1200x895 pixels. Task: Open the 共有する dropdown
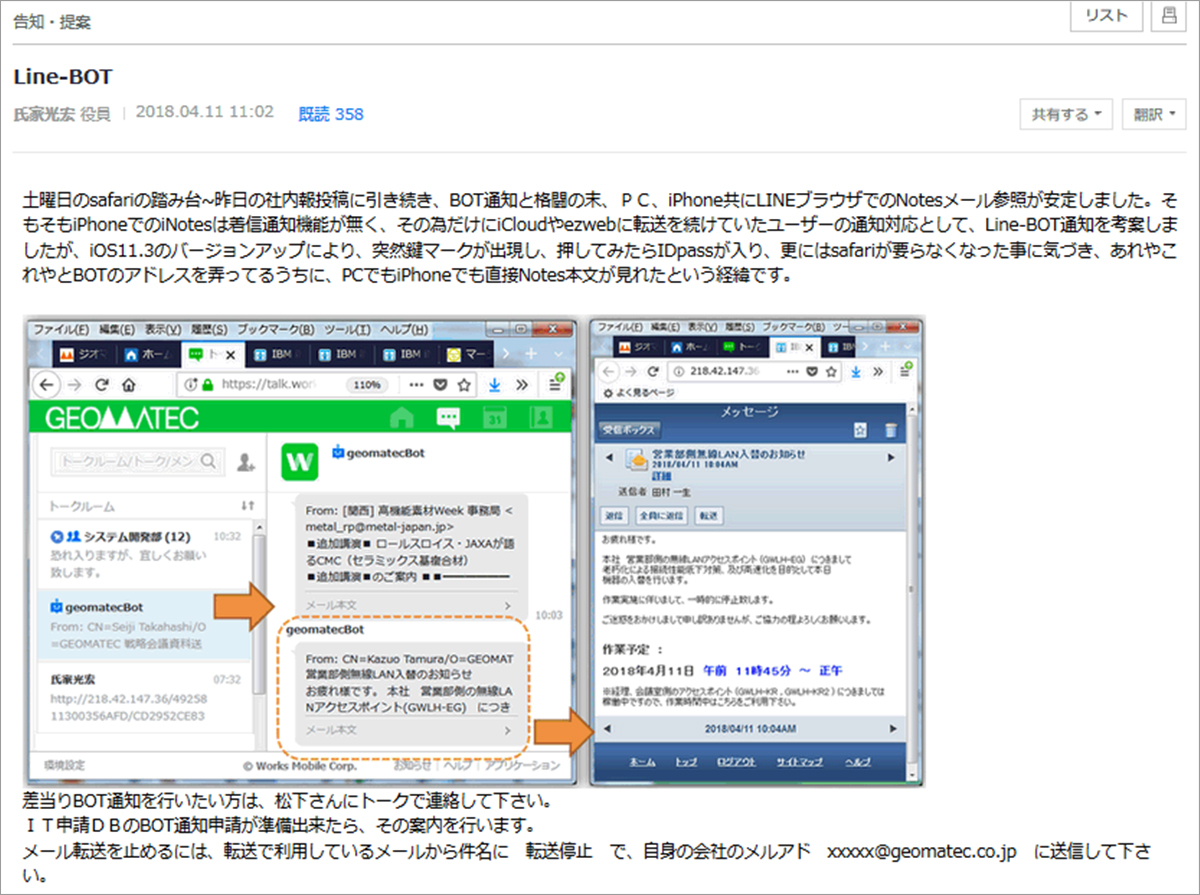tap(1066, 114)
